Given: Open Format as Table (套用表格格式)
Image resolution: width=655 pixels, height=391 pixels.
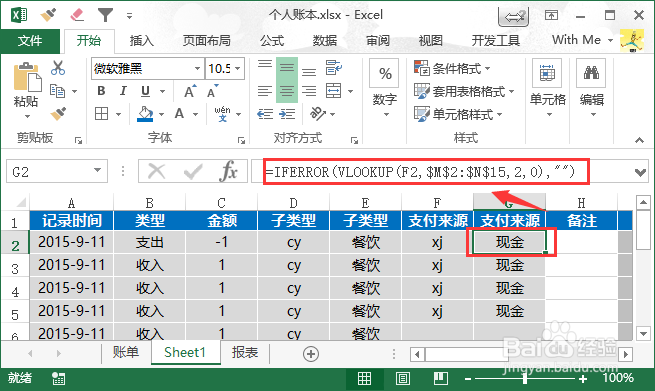Looking at the screenshot, I should pyautogui.click(x=464, y=91).
